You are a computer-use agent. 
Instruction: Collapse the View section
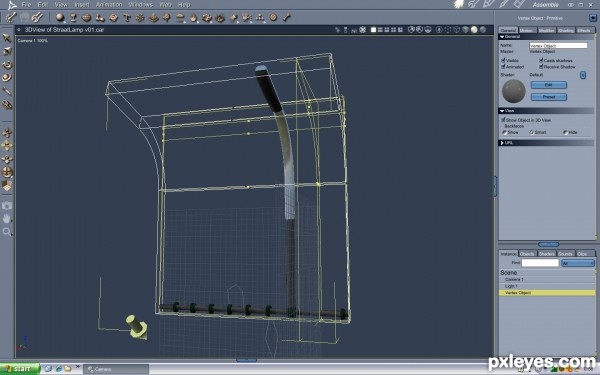[502, 111]
